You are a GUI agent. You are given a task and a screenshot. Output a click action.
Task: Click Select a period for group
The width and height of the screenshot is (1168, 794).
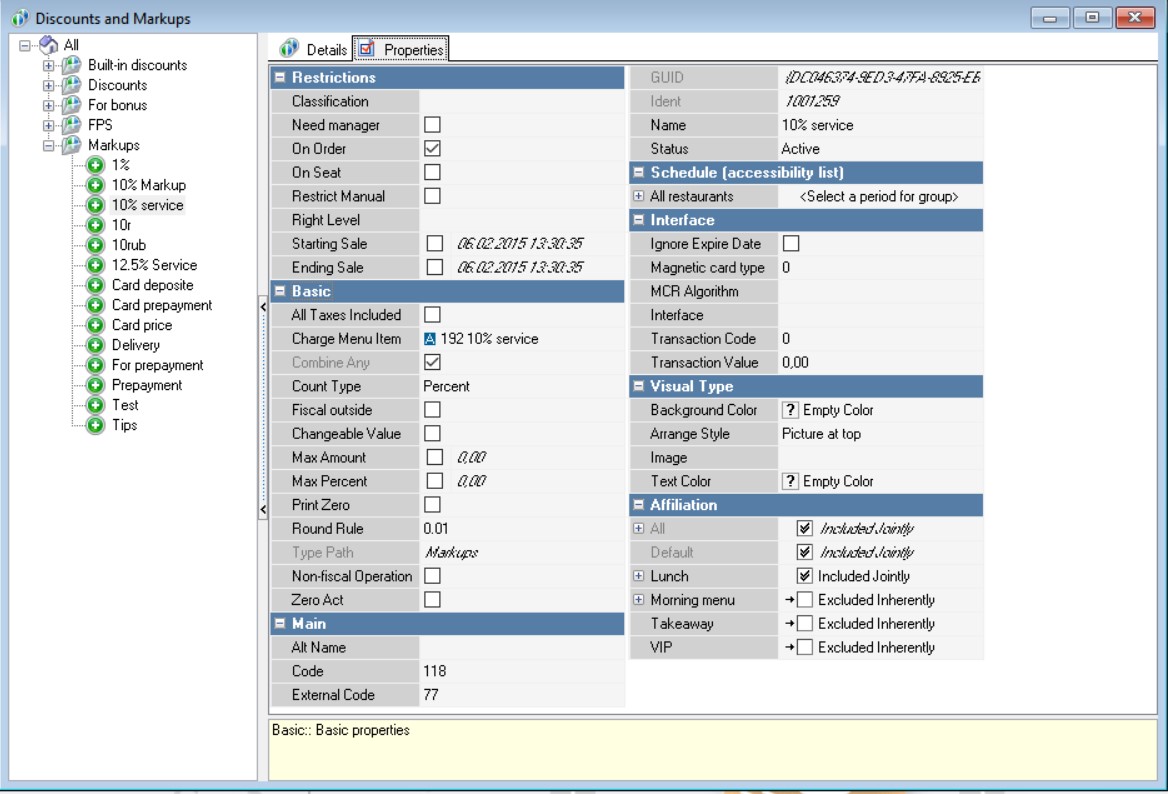coord(879,197)
